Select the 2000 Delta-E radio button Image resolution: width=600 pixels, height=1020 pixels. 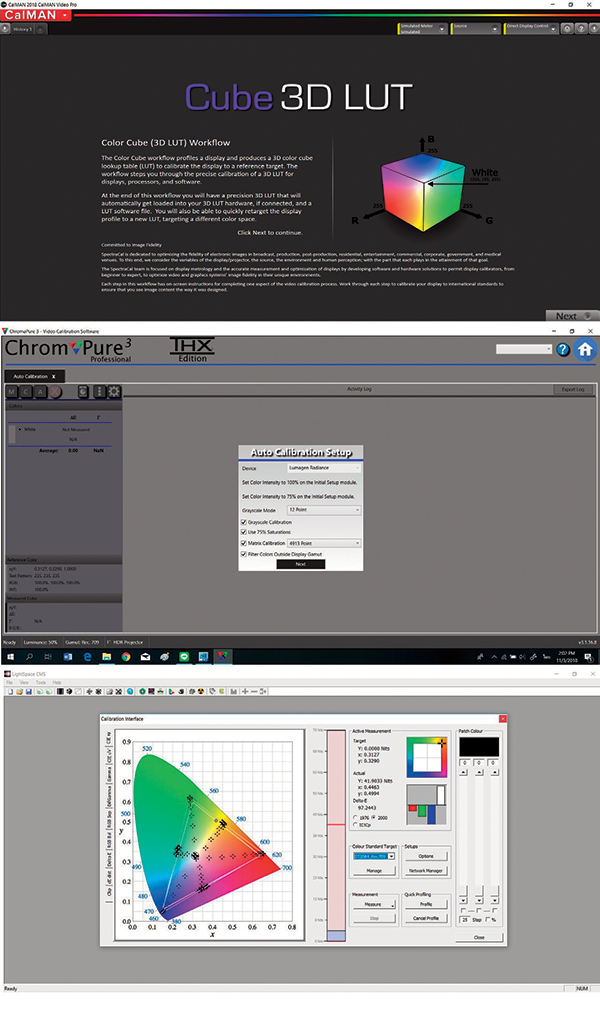(374, 818)
